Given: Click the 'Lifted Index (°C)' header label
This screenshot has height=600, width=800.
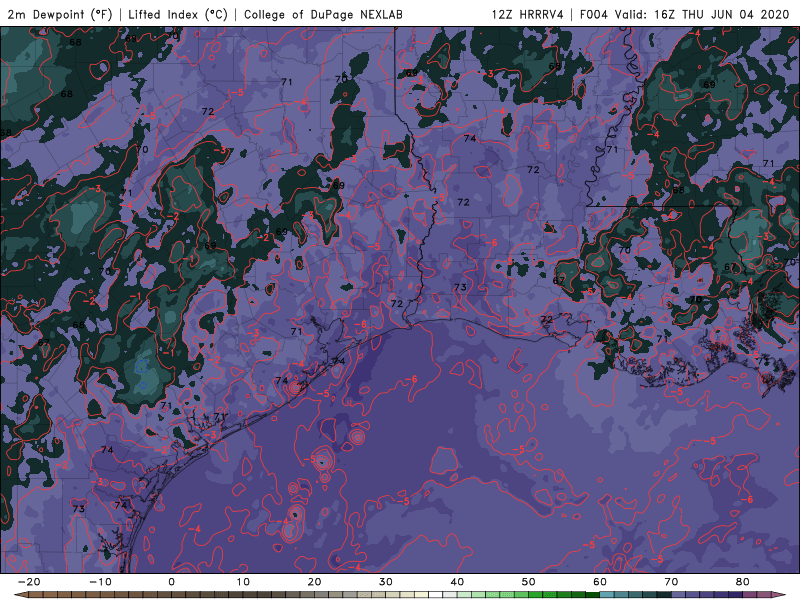Looking at the screenshot, I should pos(178,15).
